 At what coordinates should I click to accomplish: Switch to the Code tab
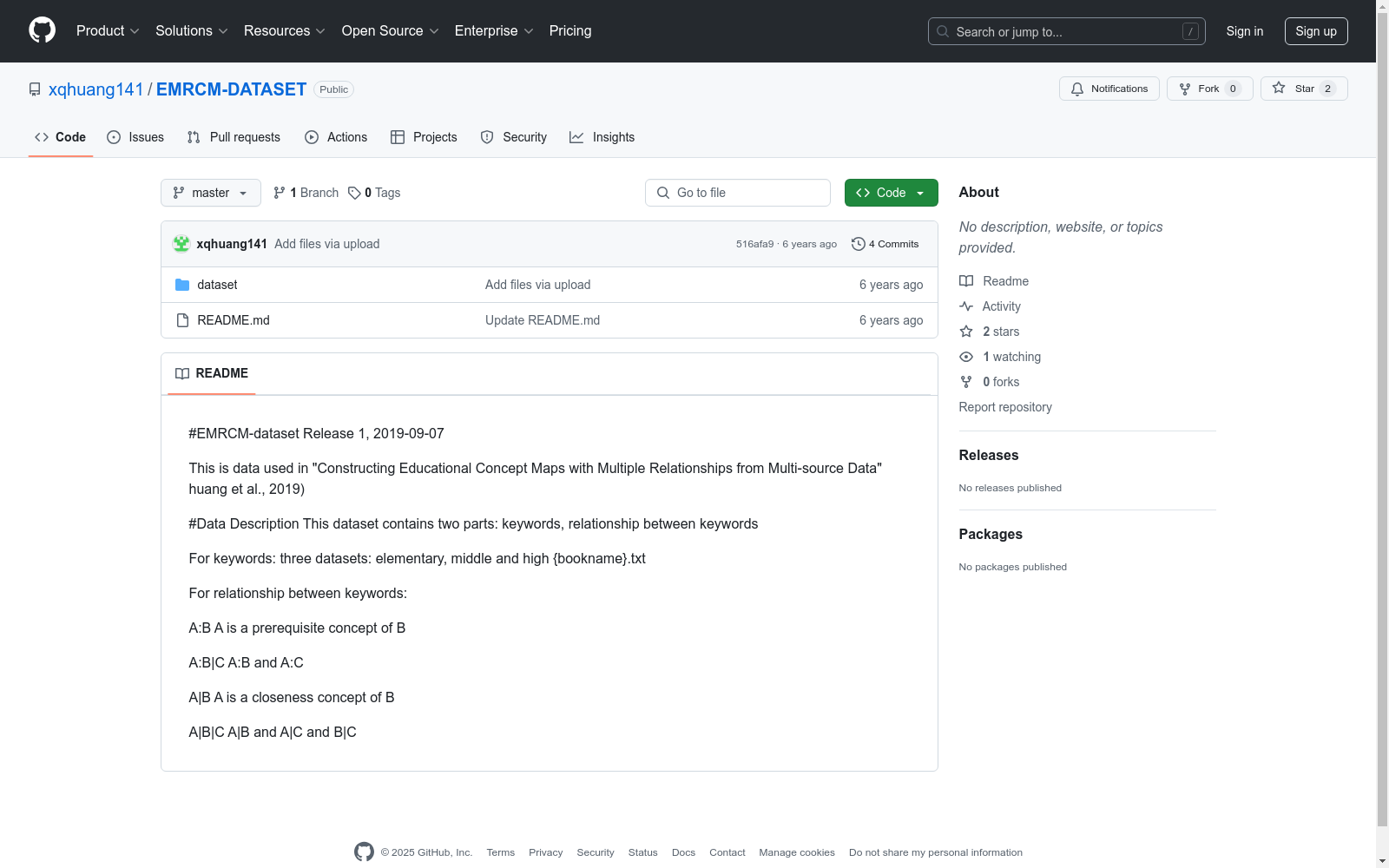tap(61, 137)
